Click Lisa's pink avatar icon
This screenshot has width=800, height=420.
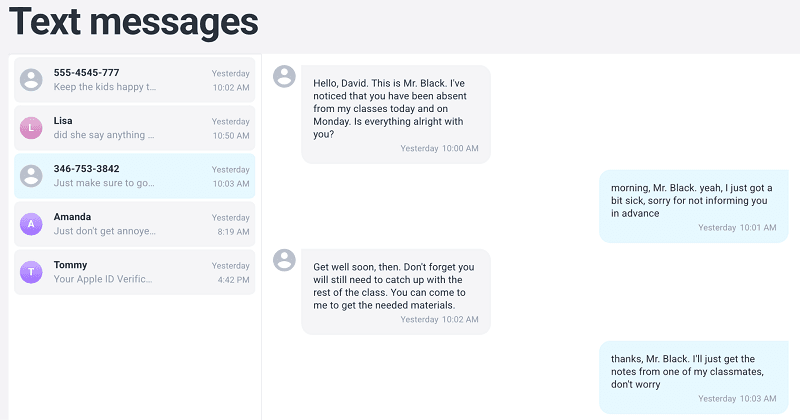click(x=31, y=128)
